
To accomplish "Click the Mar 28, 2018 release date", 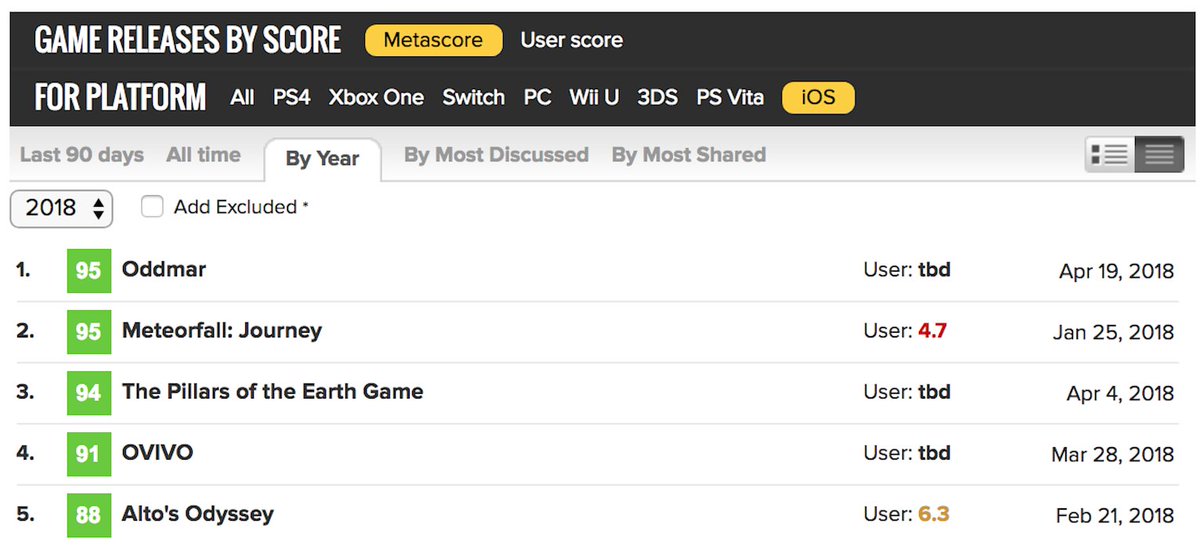I will point(1112,454).
